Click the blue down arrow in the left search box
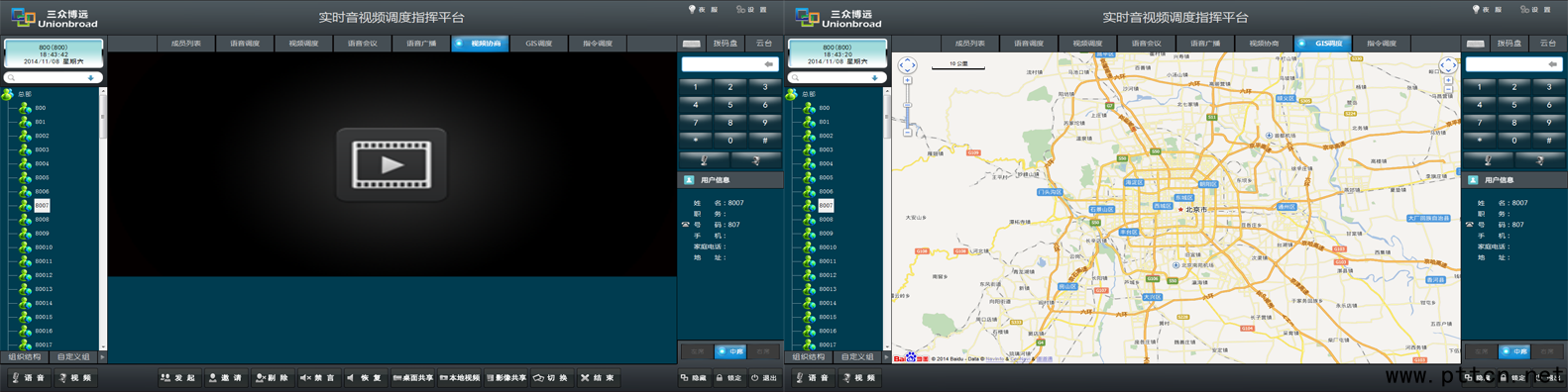Screen dimensions: 1568x392 (x=91, y=77)
